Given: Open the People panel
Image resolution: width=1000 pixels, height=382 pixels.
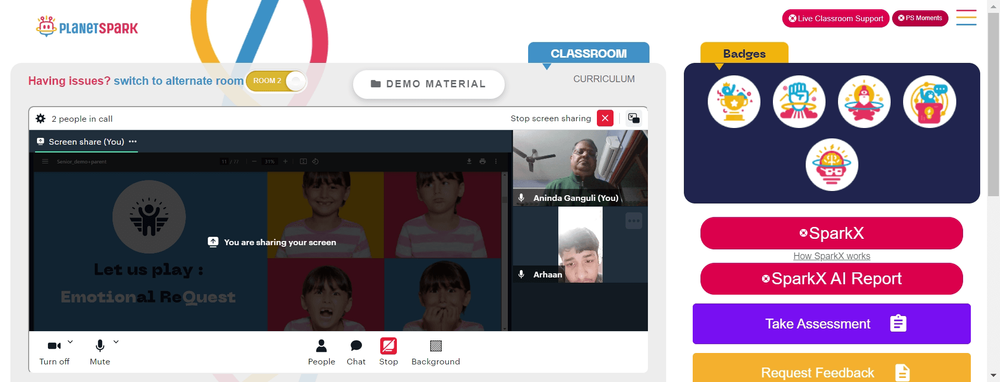Looking at the screenshot, I should [321, 352].
